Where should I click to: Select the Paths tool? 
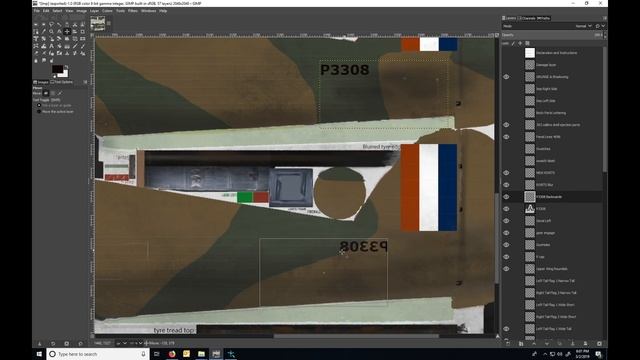tap(36, 31)
